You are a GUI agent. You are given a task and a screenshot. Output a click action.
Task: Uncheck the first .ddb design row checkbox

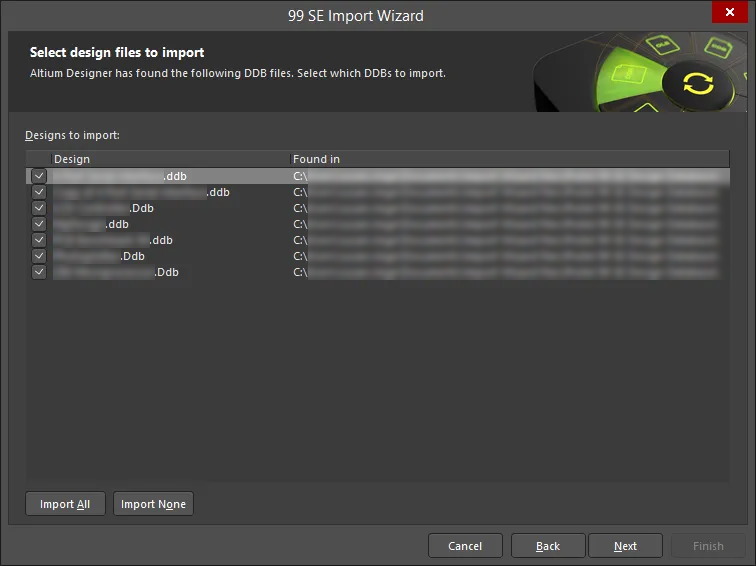click(39, 176)
